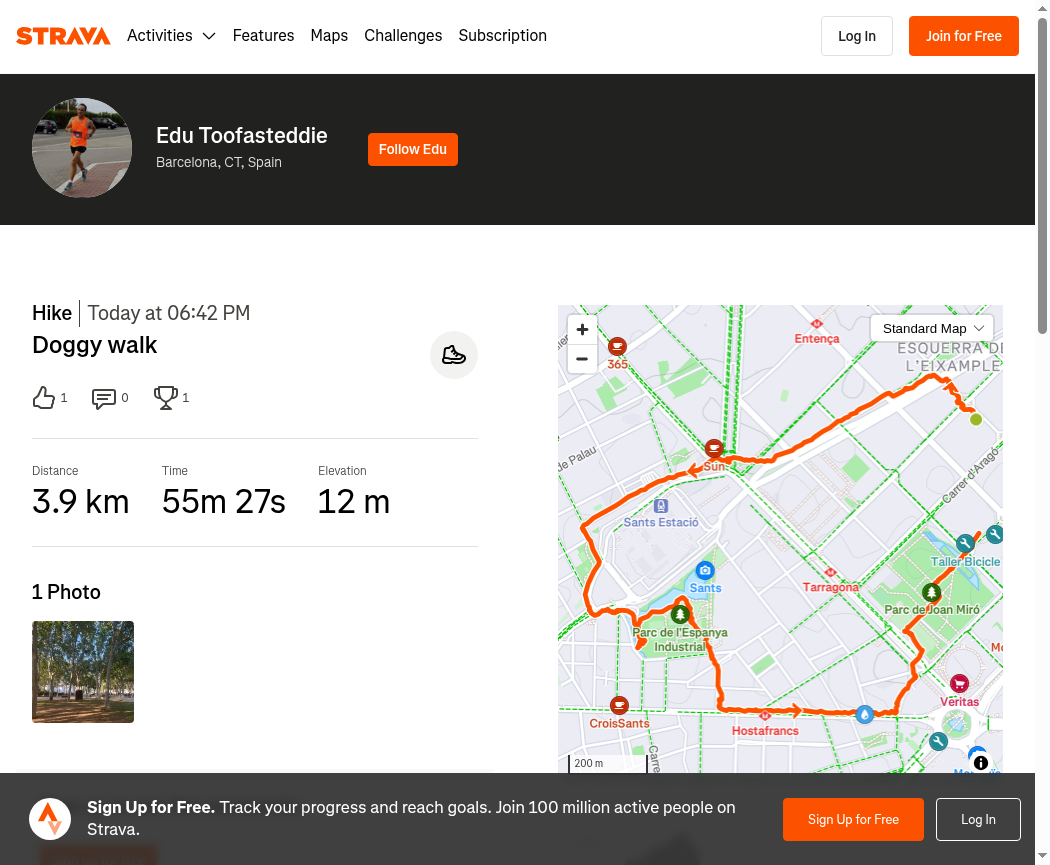Click the top Log In button
Image resolution: width=1050 pixels, height=865 pixels.
click(x=856, y=36)
